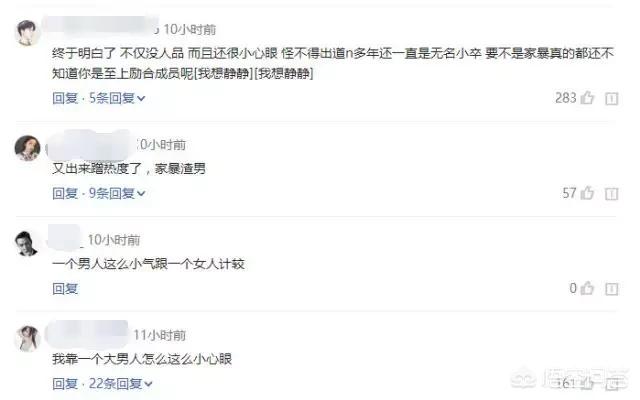Report the 家暴渣男 comment via flag icon
640x400 pixels.
click(611, 194)
